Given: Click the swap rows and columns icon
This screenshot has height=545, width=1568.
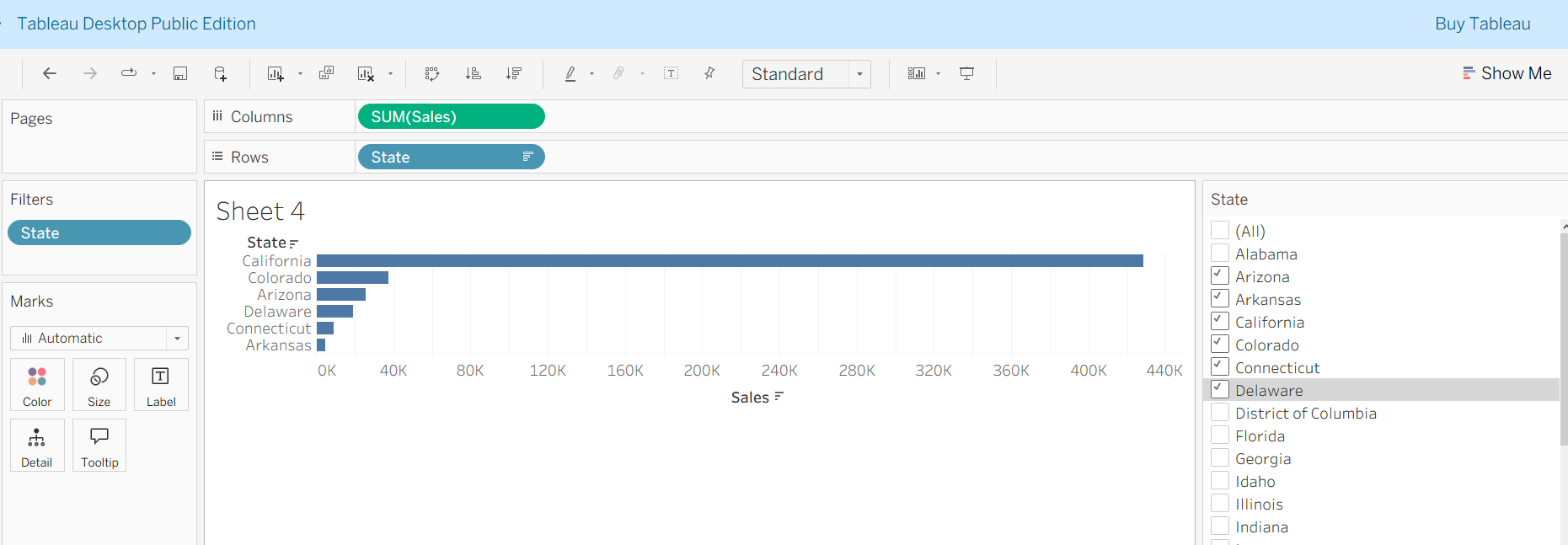Looking at the screenshot, I should [x=432, y=73].
